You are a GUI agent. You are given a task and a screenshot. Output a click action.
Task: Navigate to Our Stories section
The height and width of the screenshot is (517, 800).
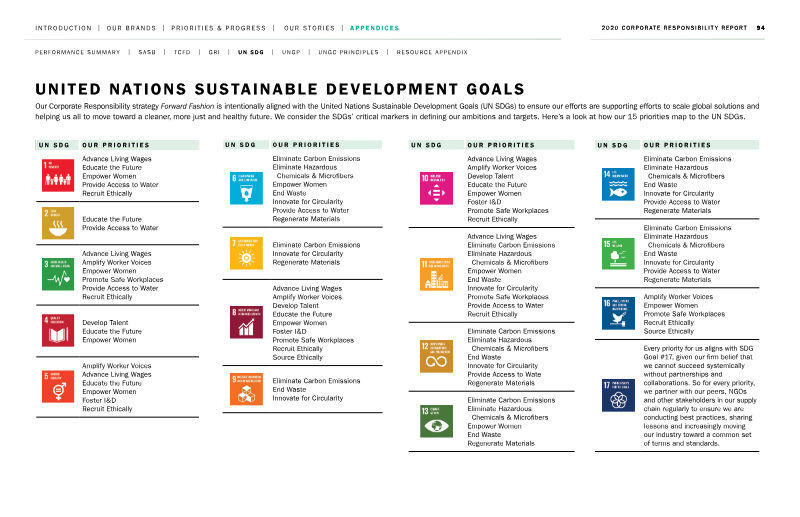pyautogui.click(x=309, y=28)
